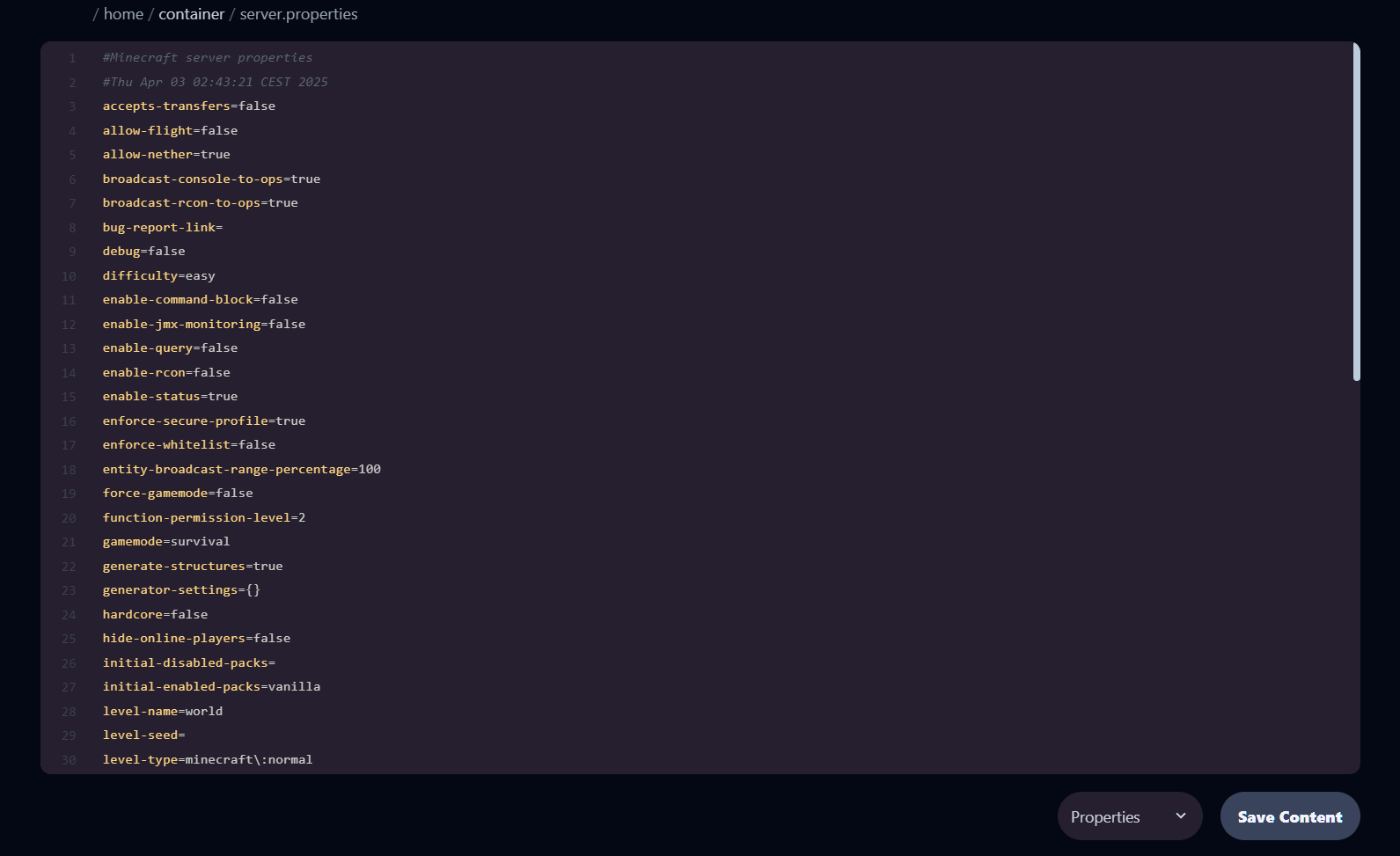Navigate to the home breadcrumb
Image resolution: width=1400 pixels, height=856 pixels.
point(123,14)
